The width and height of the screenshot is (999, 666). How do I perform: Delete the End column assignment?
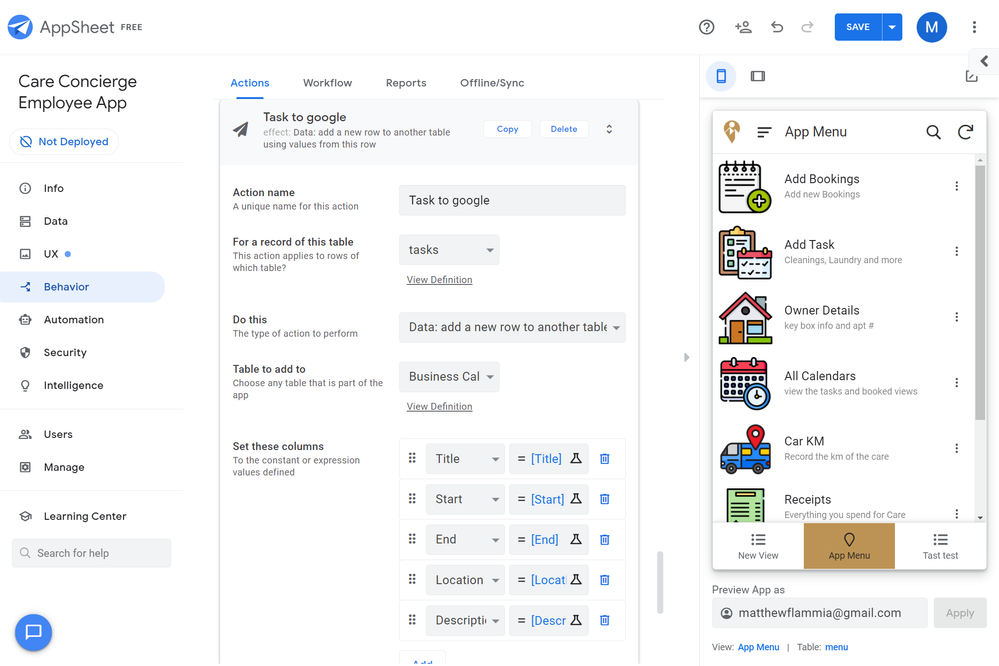coord(605,540)
